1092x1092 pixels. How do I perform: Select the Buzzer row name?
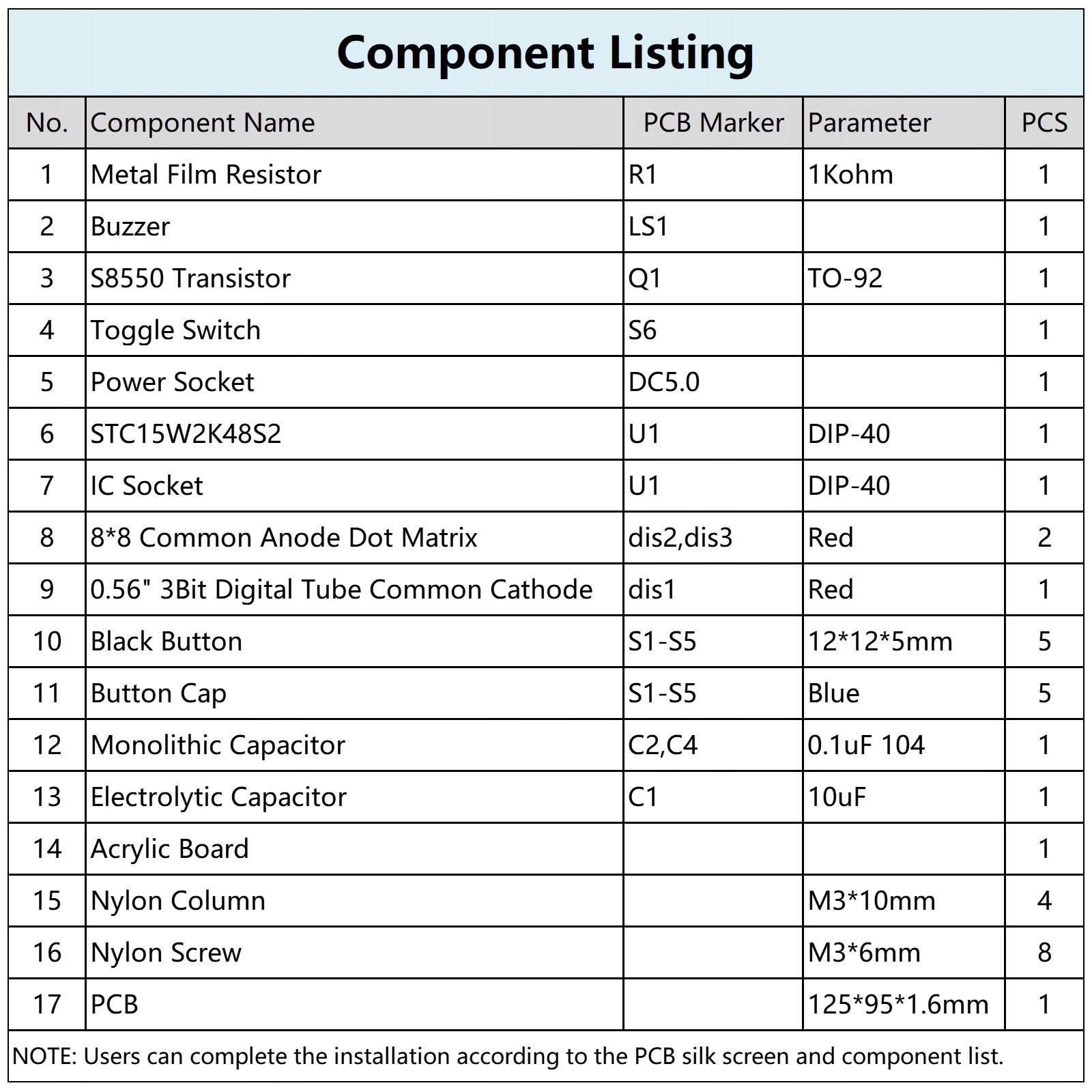[130, 227]
